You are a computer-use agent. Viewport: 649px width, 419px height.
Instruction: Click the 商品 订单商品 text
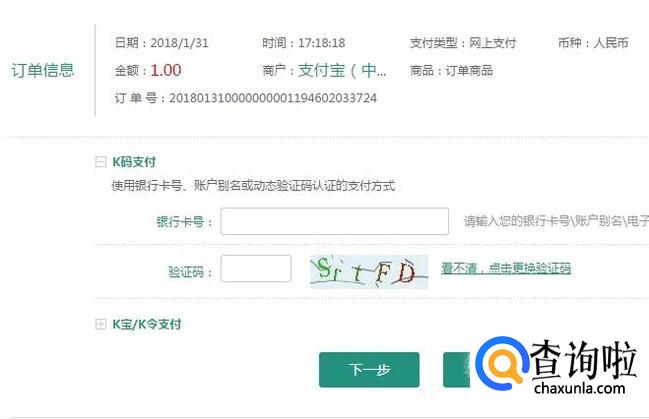tap(451, 70)
